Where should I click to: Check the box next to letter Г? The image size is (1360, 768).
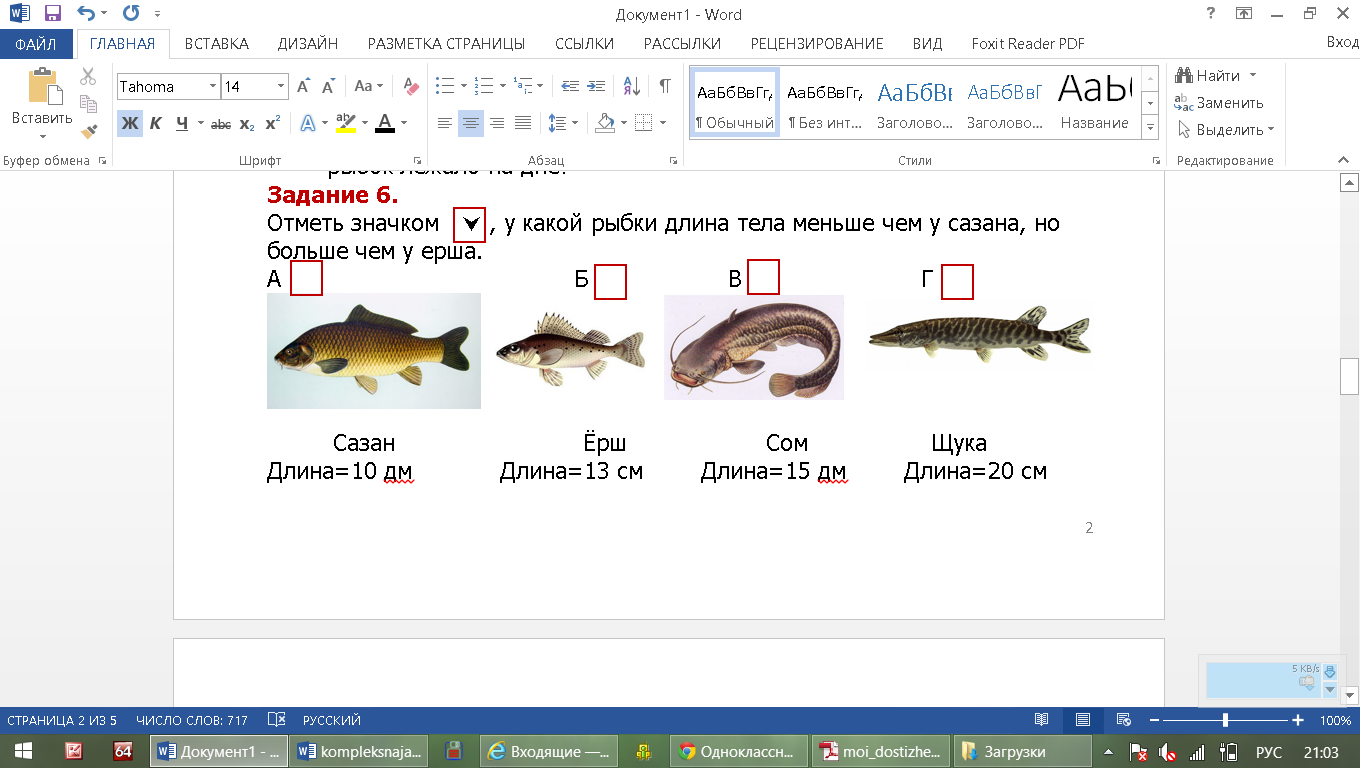(x=957, y=282)
